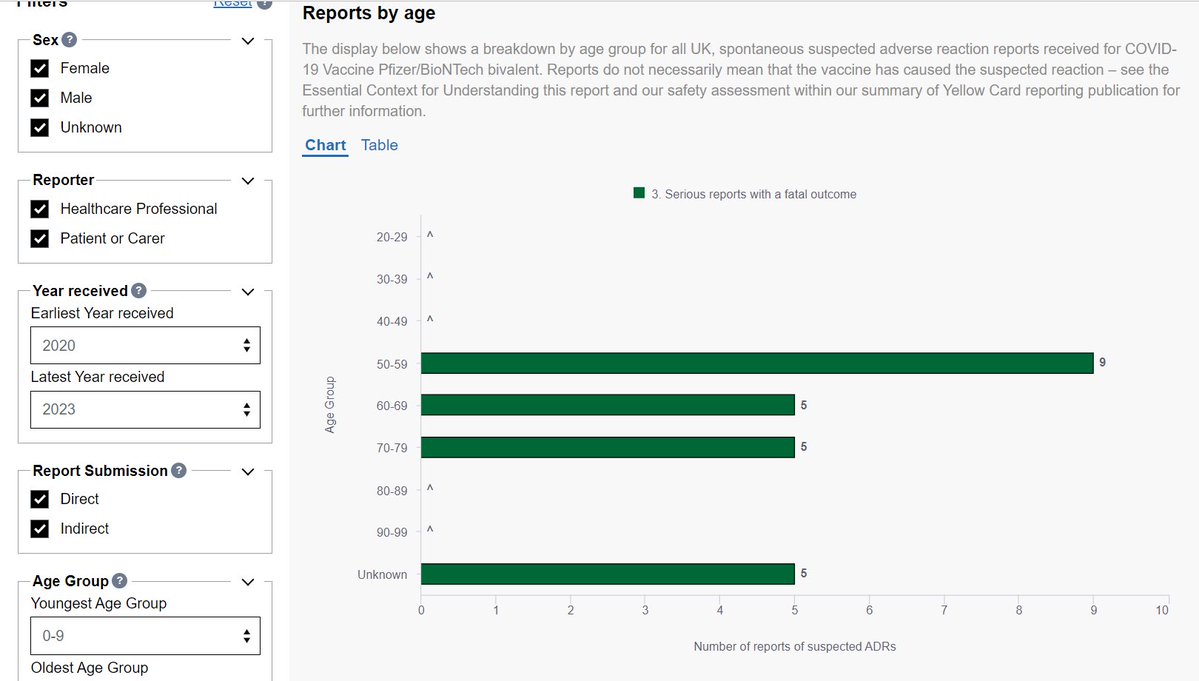Select the Youngest Age Group dropdown

point(145,635)
